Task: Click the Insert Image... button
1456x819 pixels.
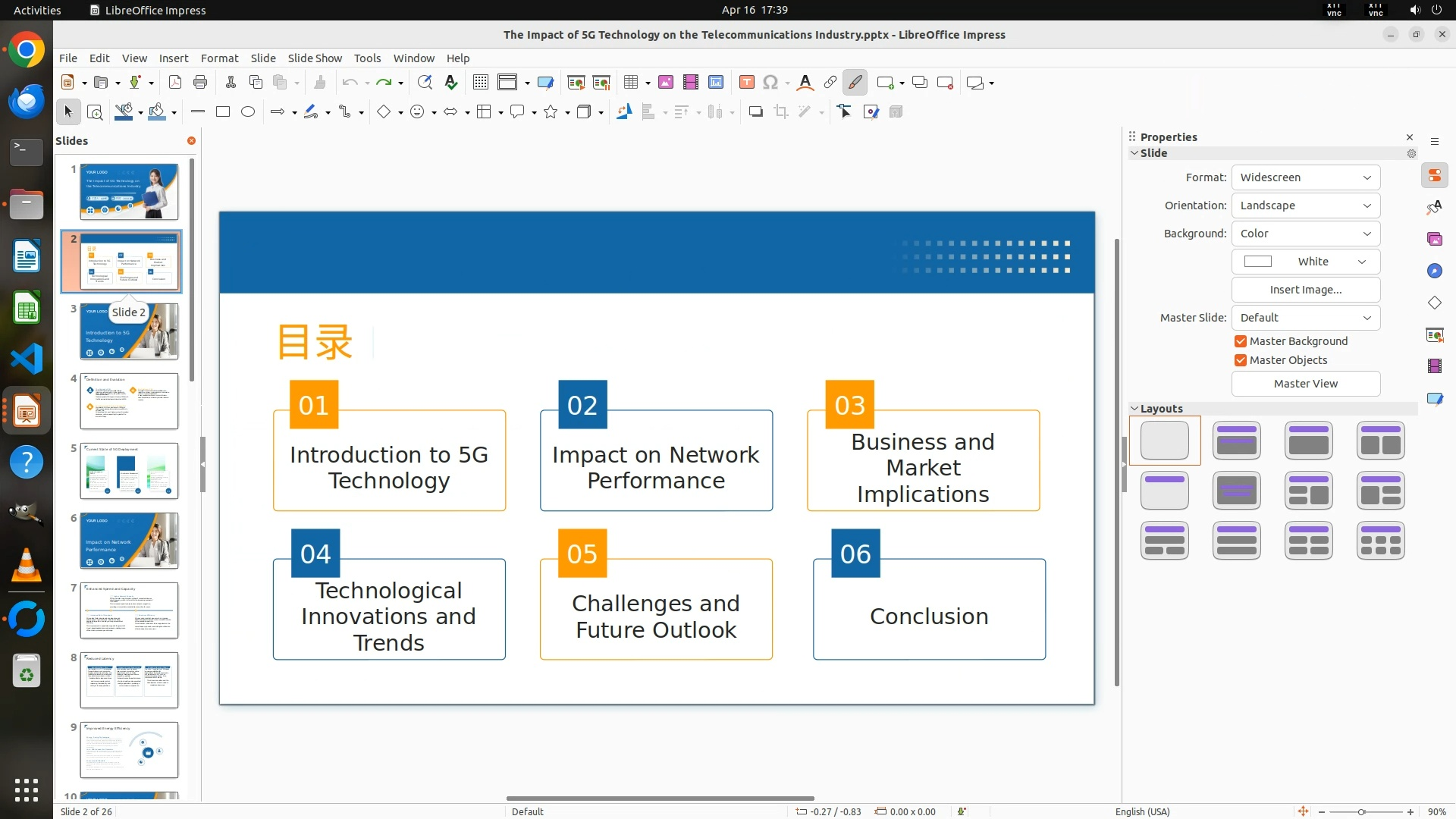Action: click(1305, 290)
